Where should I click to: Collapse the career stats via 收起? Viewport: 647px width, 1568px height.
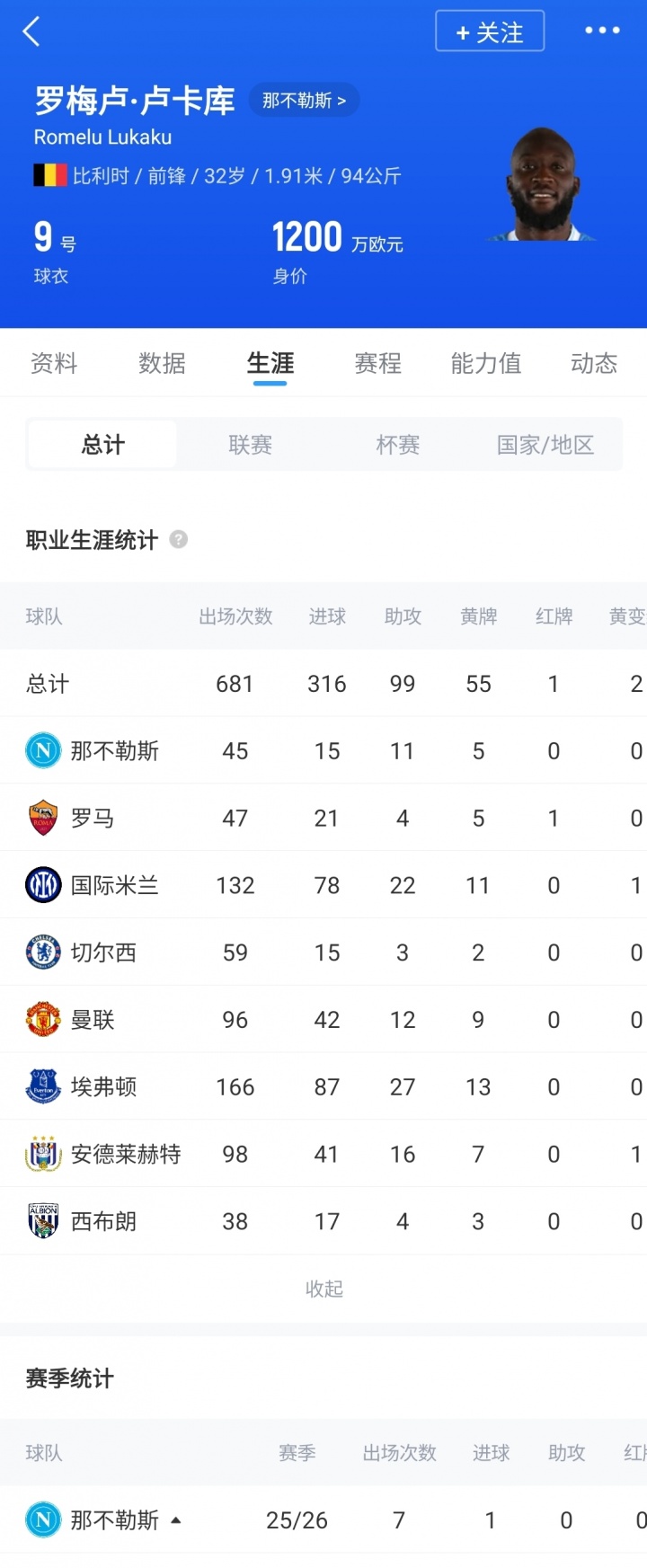click(323, 1289)
